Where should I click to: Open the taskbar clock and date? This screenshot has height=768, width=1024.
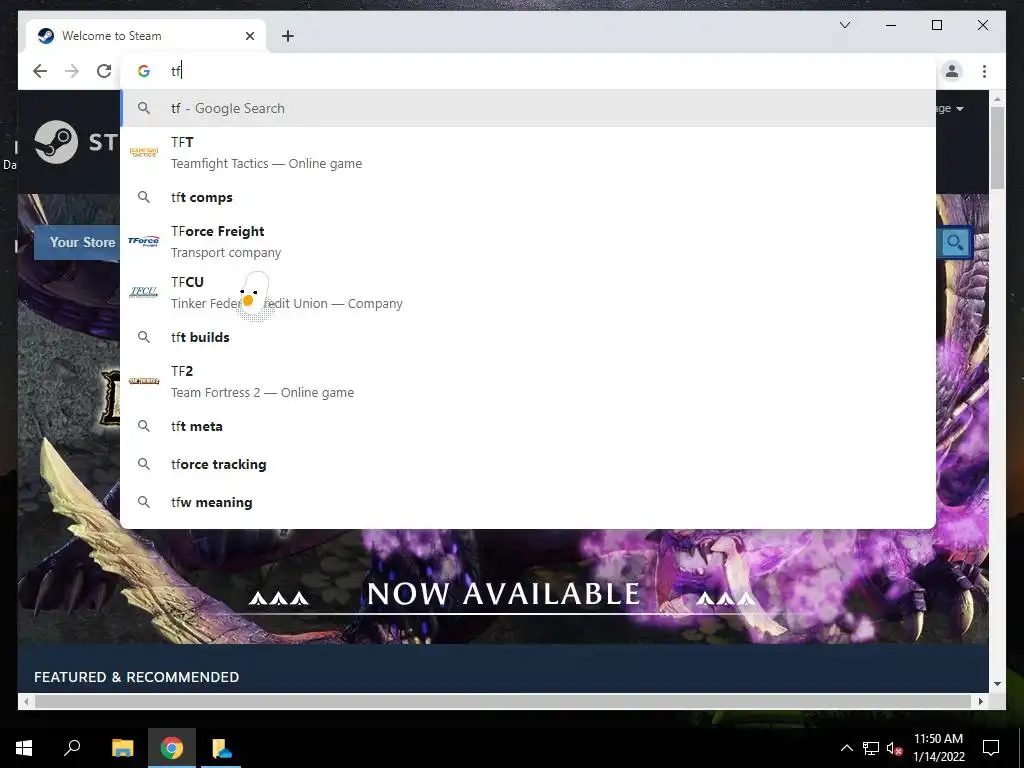pyautogui.click(x=938, y=748)
